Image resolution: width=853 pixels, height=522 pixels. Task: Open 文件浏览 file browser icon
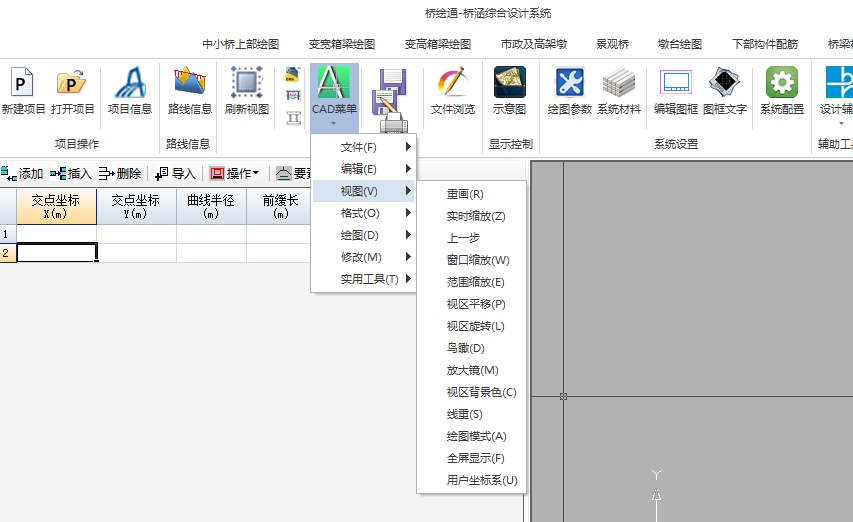452,91
